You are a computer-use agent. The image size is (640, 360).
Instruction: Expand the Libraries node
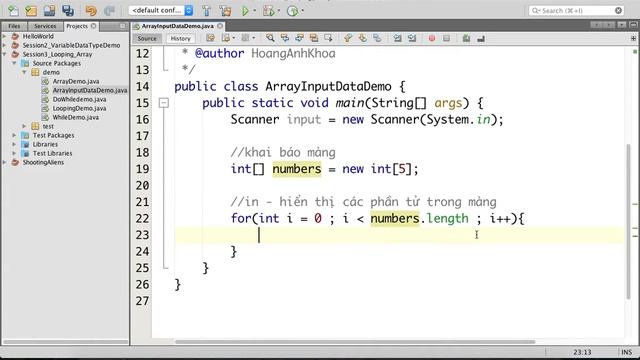(14, 144)
